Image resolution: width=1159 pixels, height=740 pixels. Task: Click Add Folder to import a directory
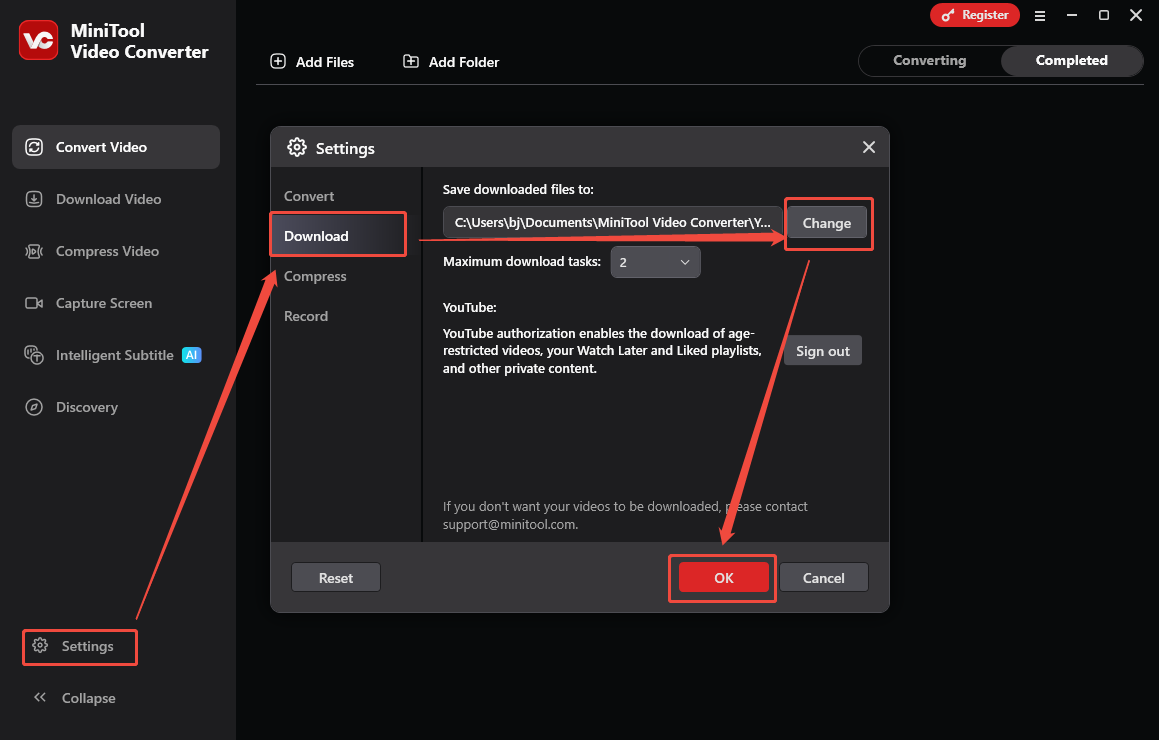pyautogui.click(x=450, y=61)
